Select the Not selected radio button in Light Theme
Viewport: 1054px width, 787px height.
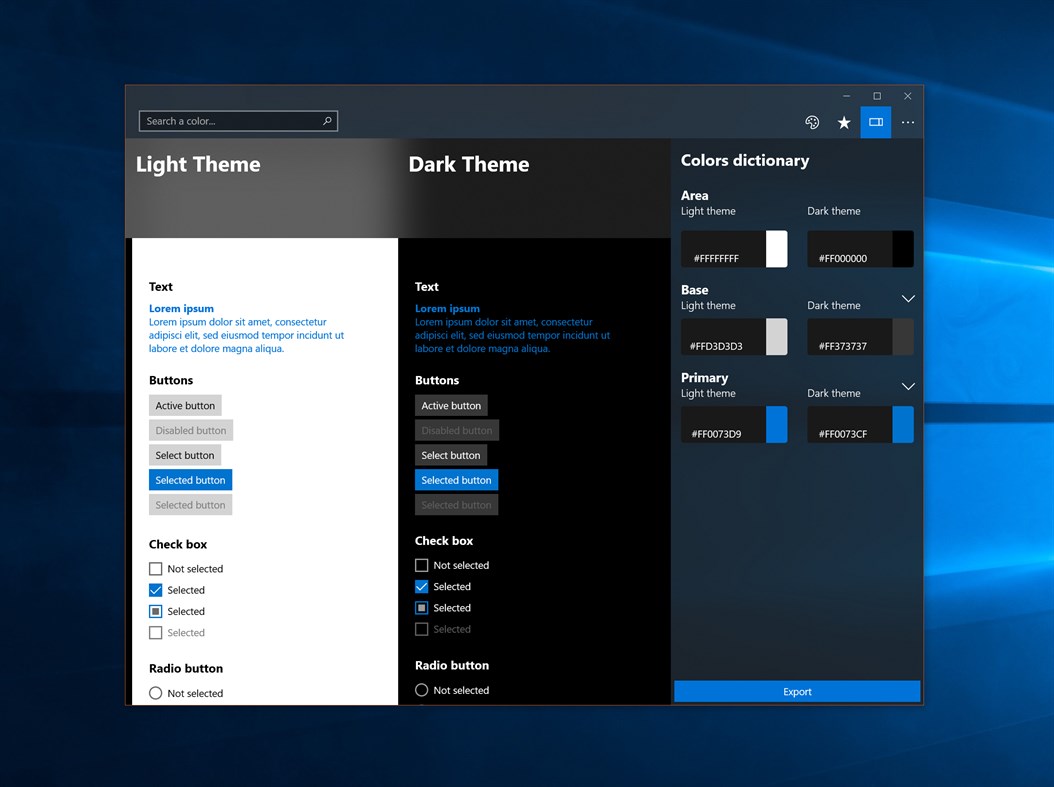(x=156, y=693)
